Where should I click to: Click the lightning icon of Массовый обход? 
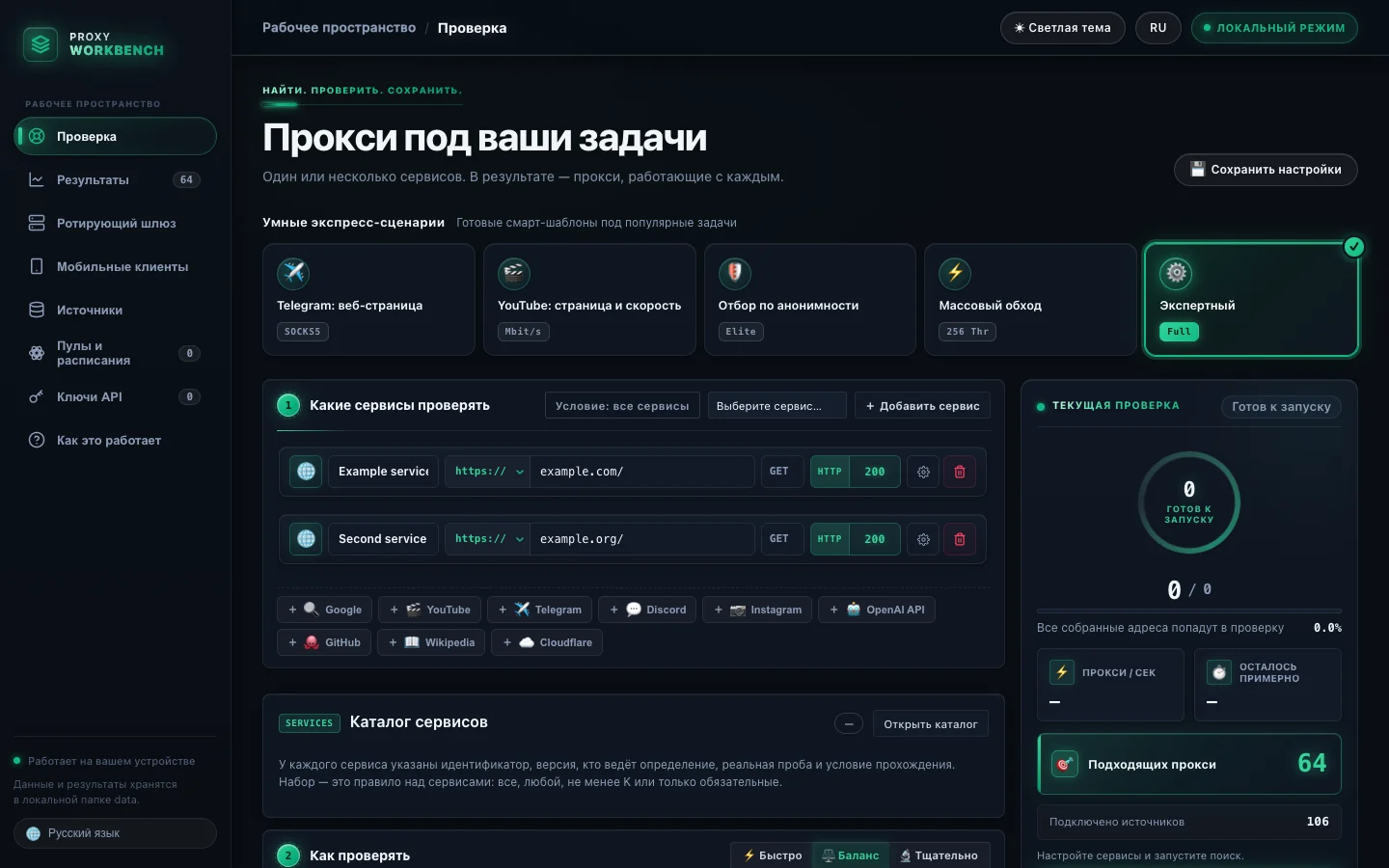coord(955,273)
